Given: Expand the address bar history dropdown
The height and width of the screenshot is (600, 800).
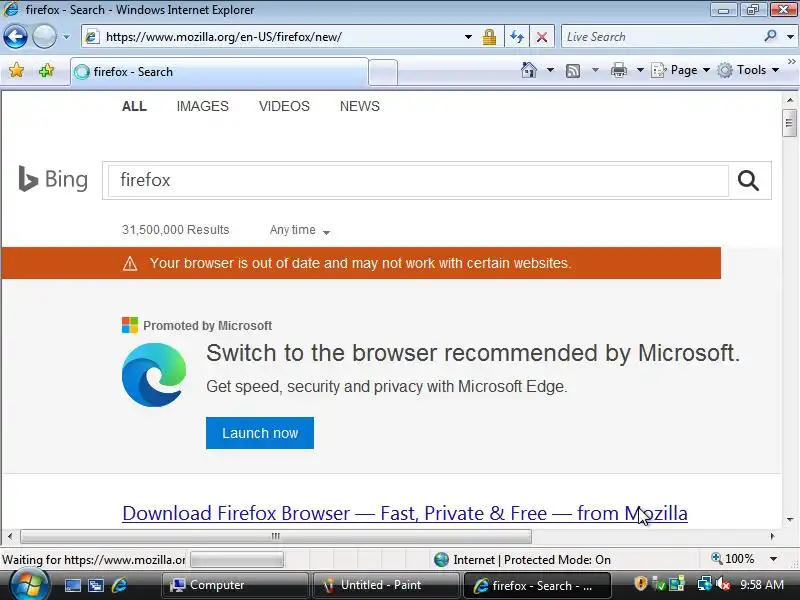Looking at the screenshot, I should pyautogui.click(x=468, y=37).
